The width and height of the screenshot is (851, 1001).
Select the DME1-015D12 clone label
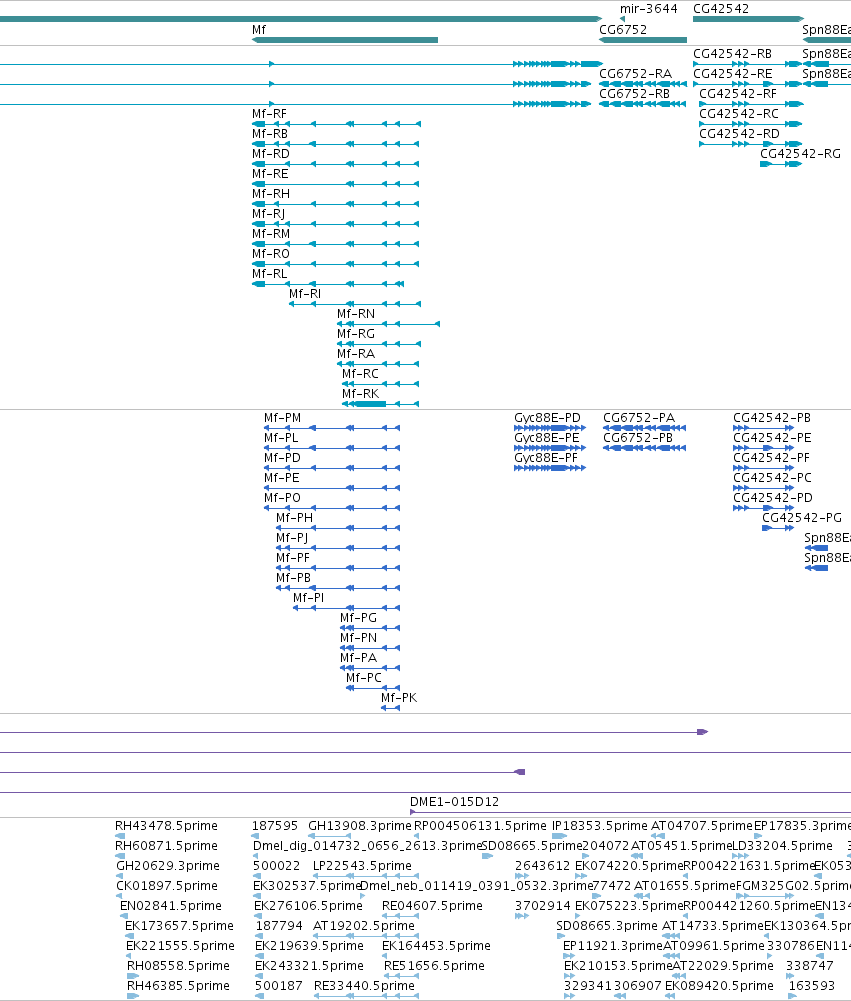(455, 802)
